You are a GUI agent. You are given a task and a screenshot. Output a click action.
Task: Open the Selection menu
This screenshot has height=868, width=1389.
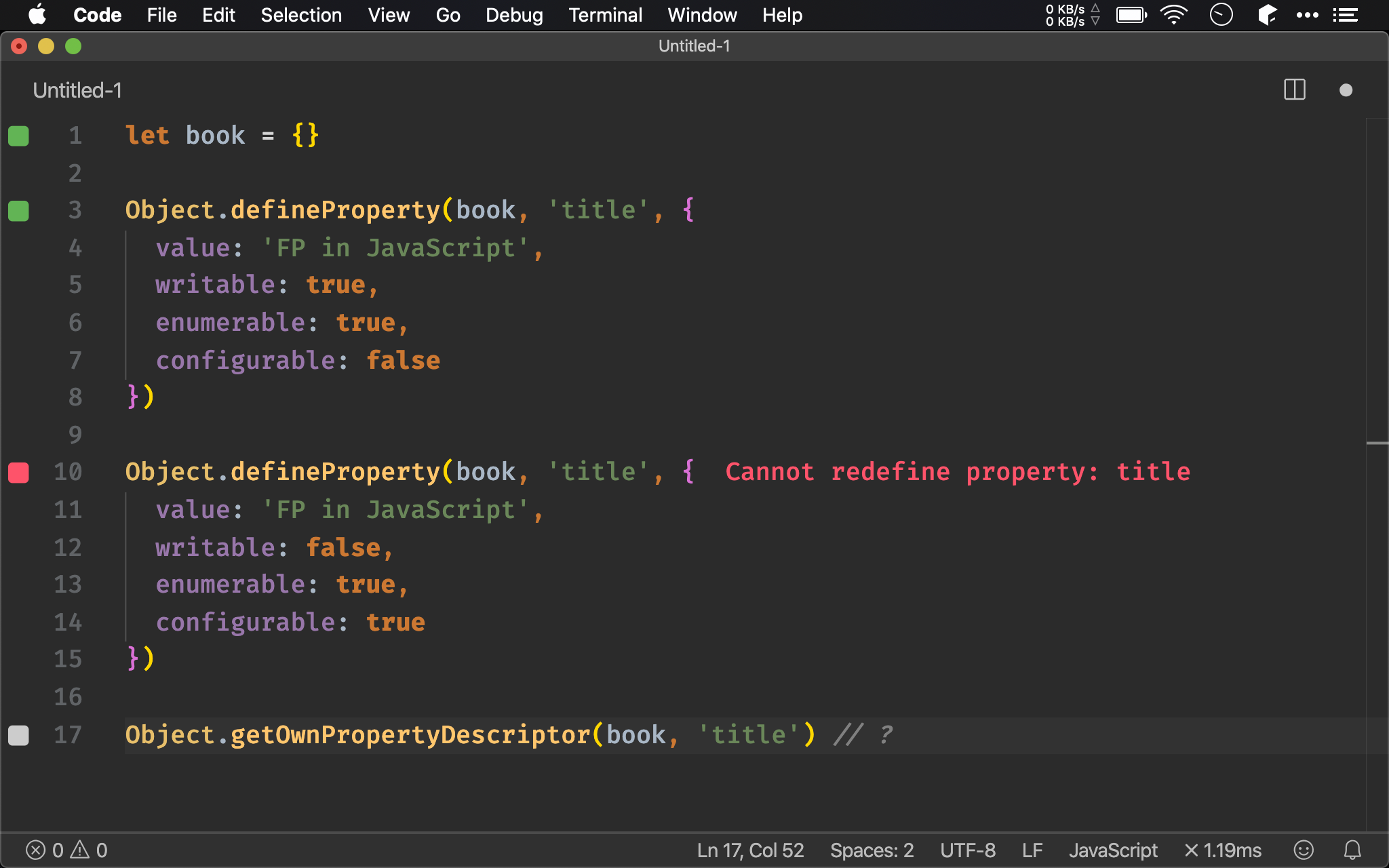click(x=301, y=15)
